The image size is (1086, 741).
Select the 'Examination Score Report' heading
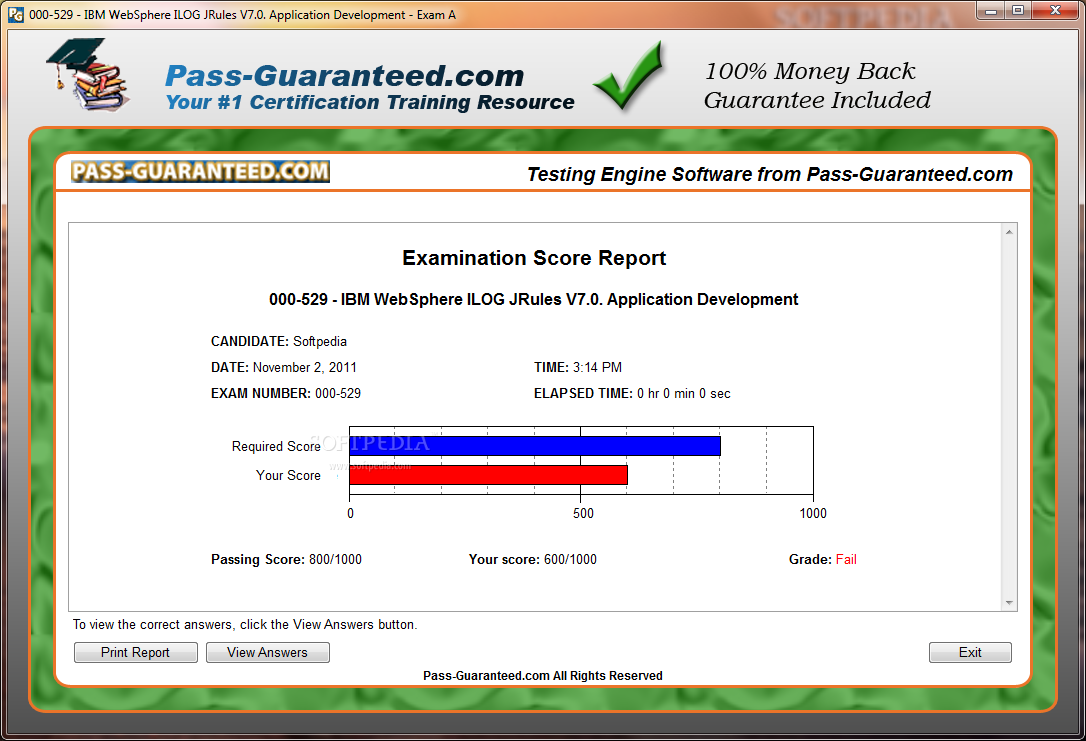tap(534, 258)
